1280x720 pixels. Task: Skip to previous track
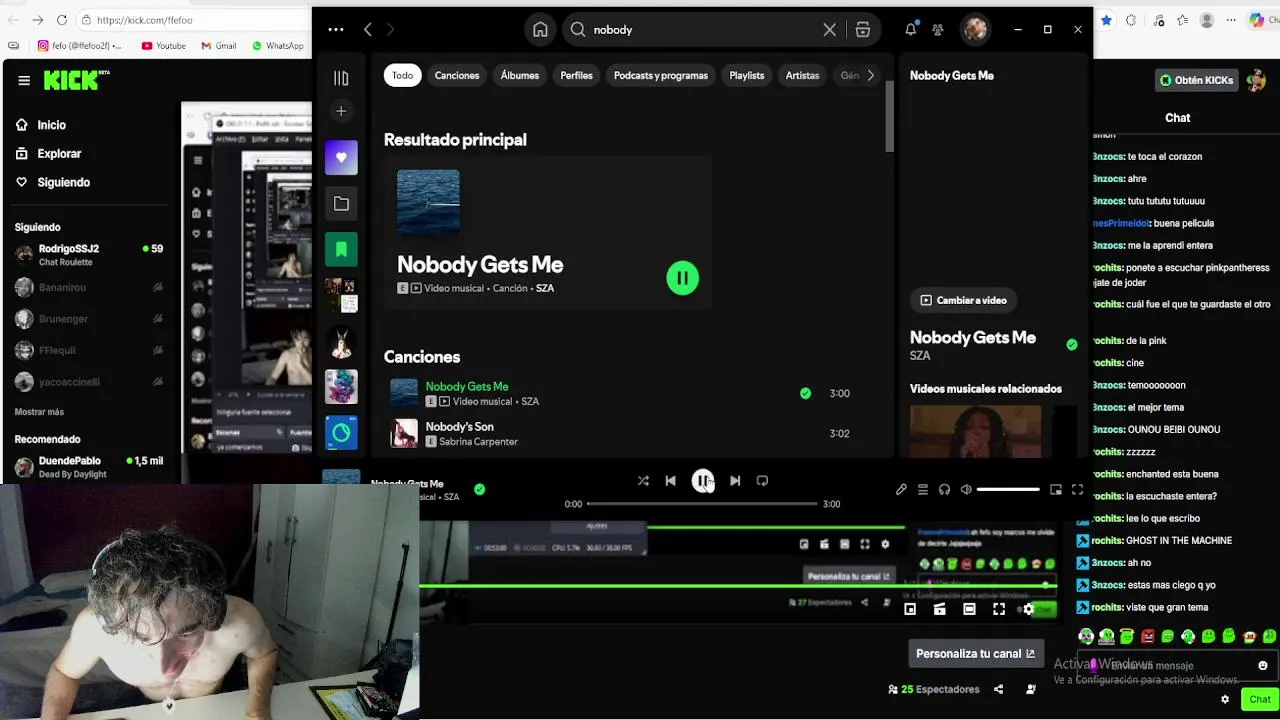point(670,481)
